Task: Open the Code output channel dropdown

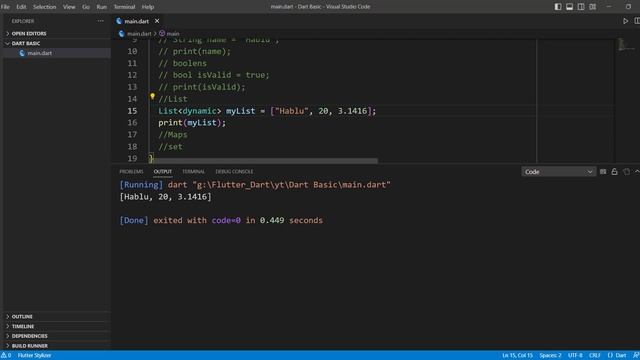Action: (x=558, y=172)
